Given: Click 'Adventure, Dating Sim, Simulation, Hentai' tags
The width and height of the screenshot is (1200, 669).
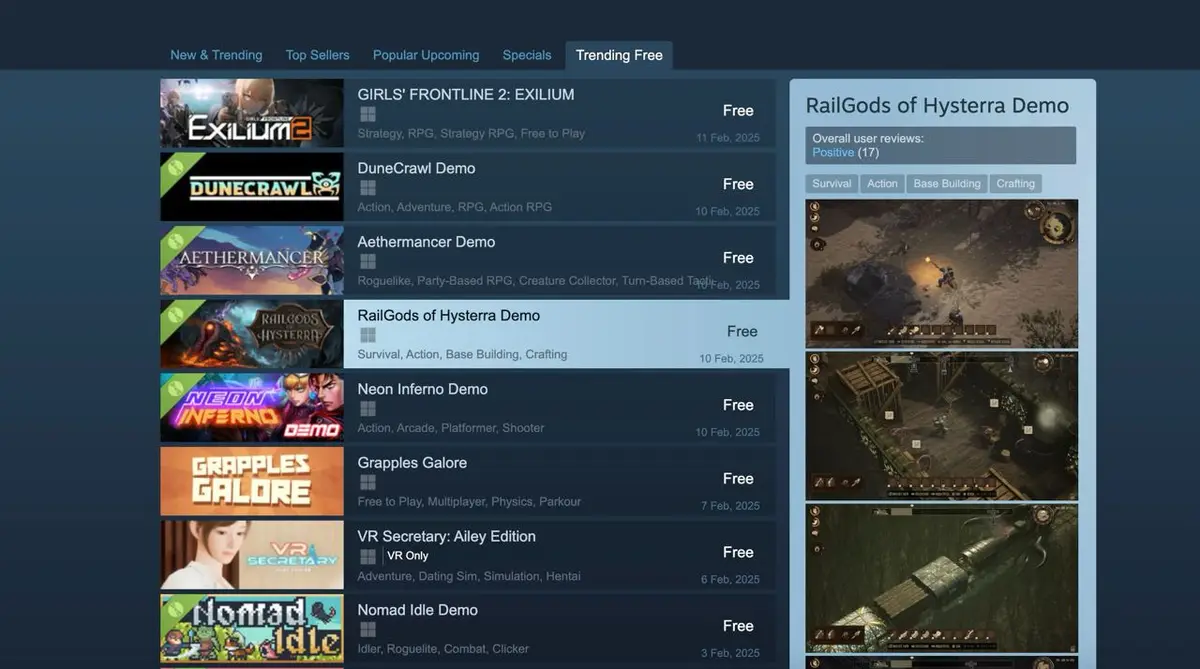Looking at the screenshot, I should click(469, 576).
